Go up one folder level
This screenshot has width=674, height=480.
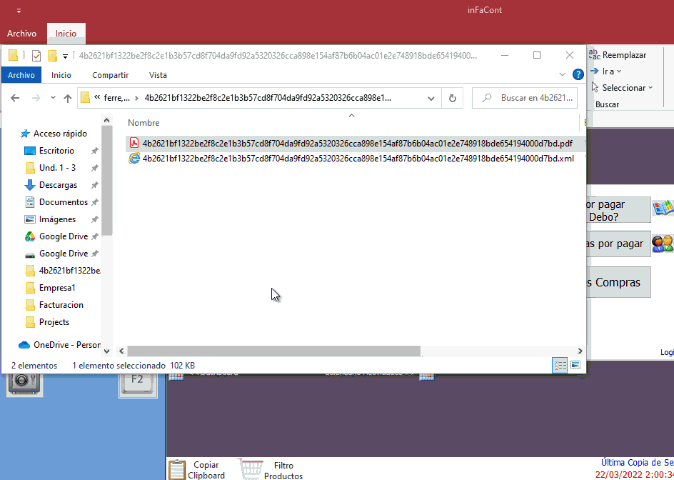[68, 98]
